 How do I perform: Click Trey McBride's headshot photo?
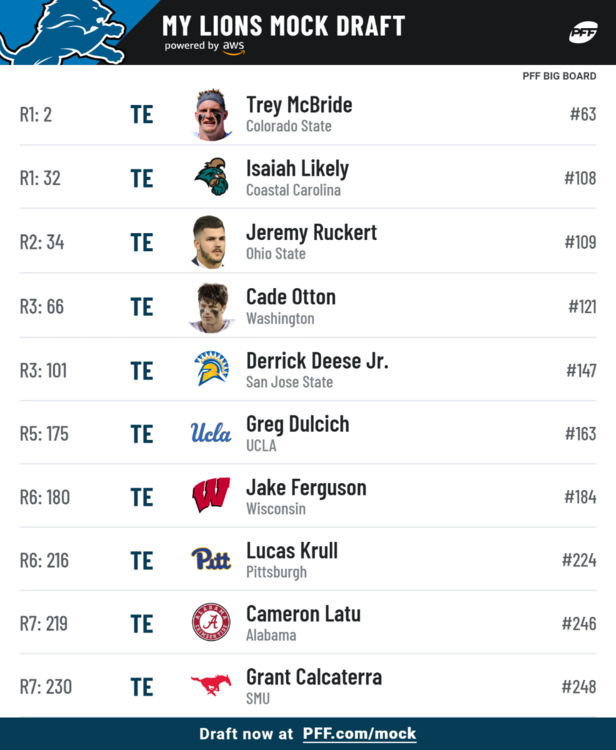click(x=212, y=114)
